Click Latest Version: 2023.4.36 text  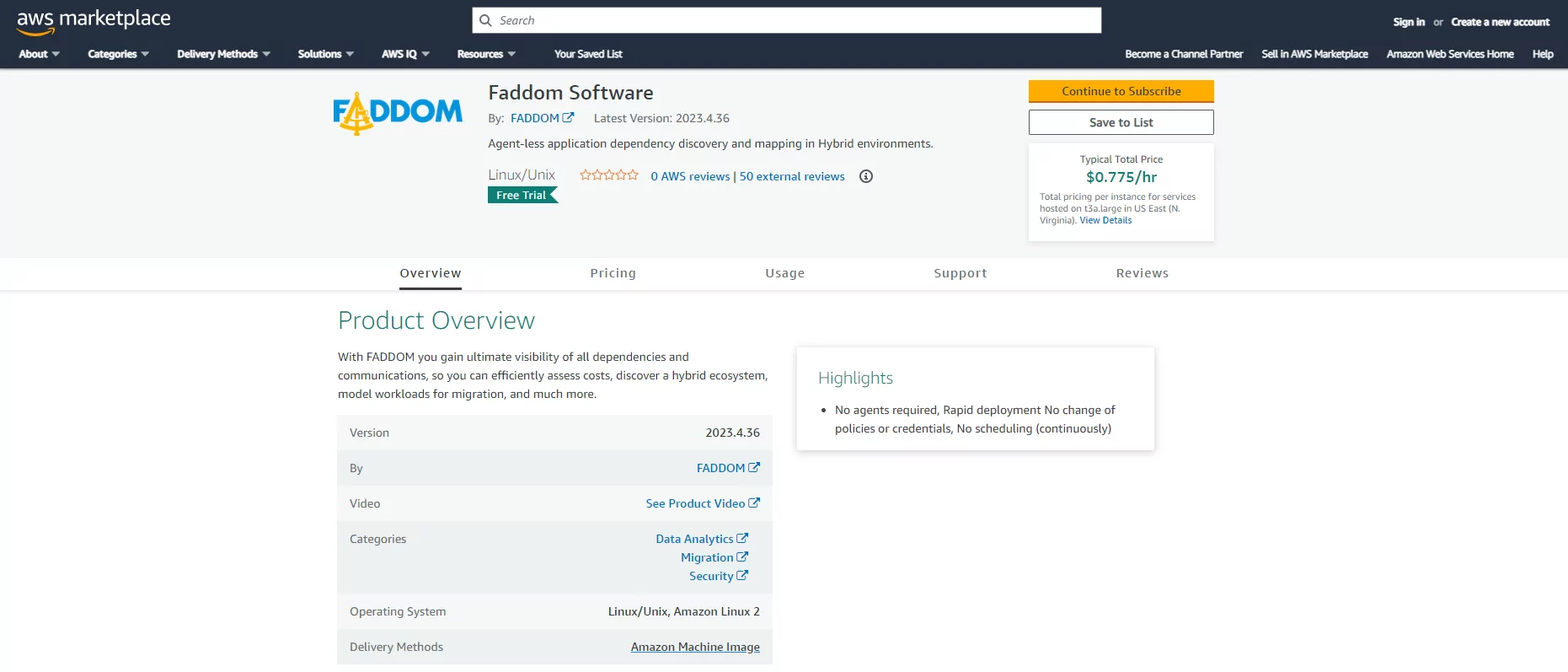pos(661,118)
